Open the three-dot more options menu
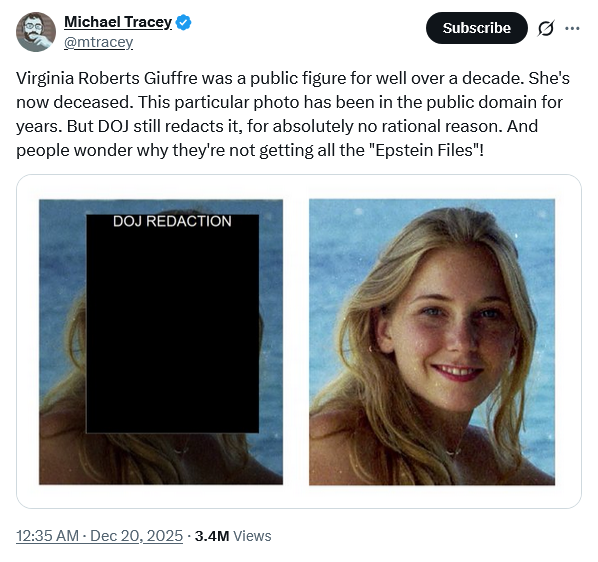Viewport: 598px width, 562px height. tap(572, 28)
